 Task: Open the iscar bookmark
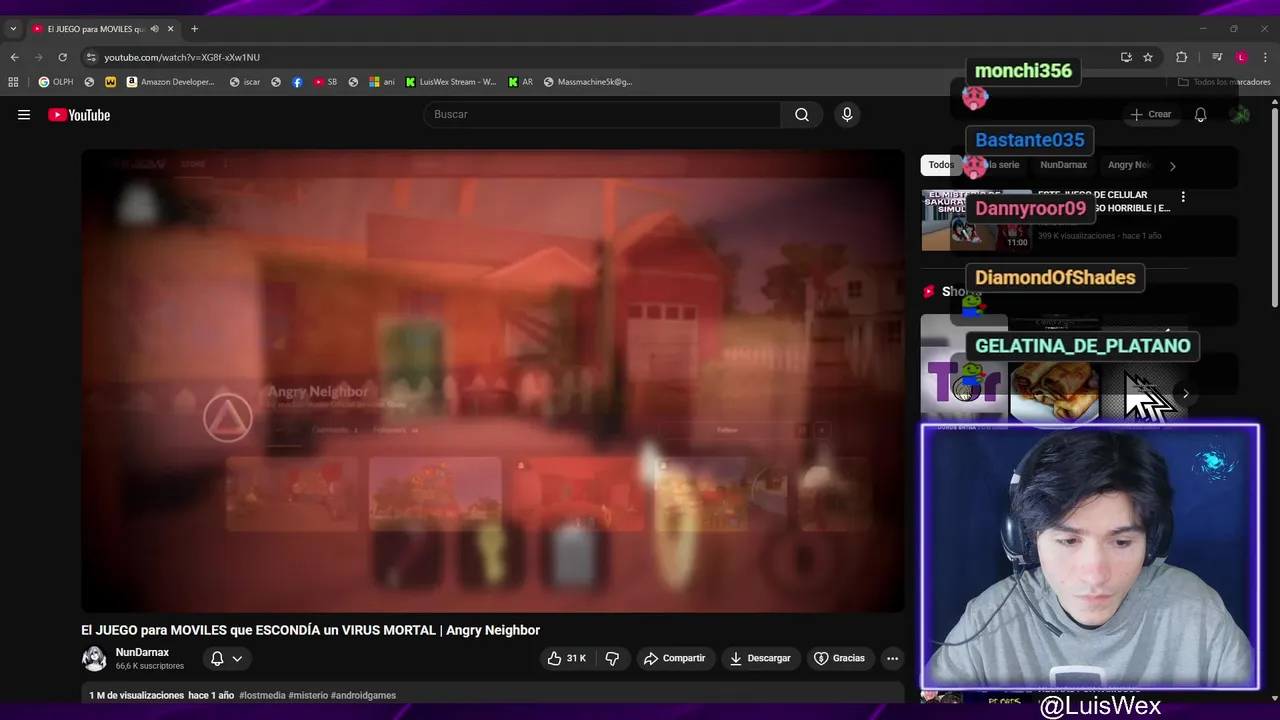tap(245, 82)
